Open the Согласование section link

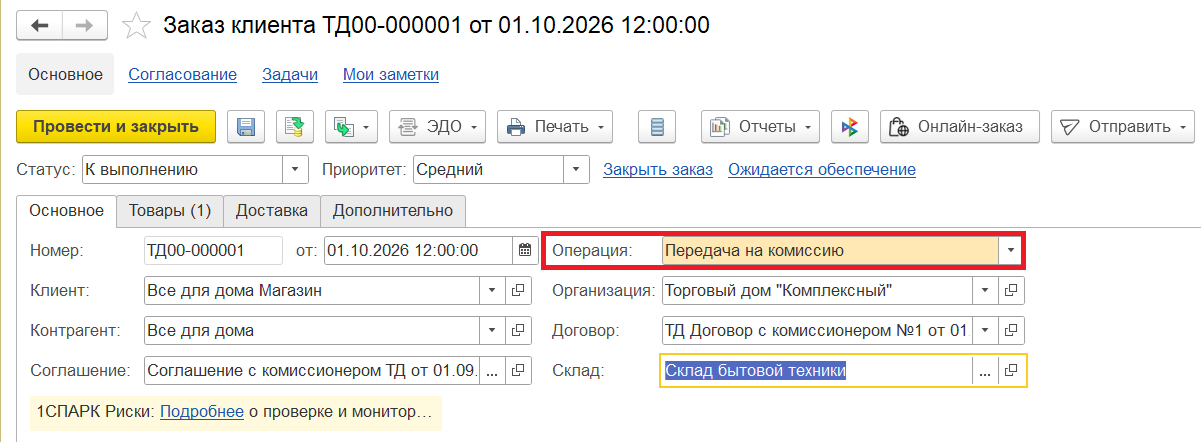183,74
